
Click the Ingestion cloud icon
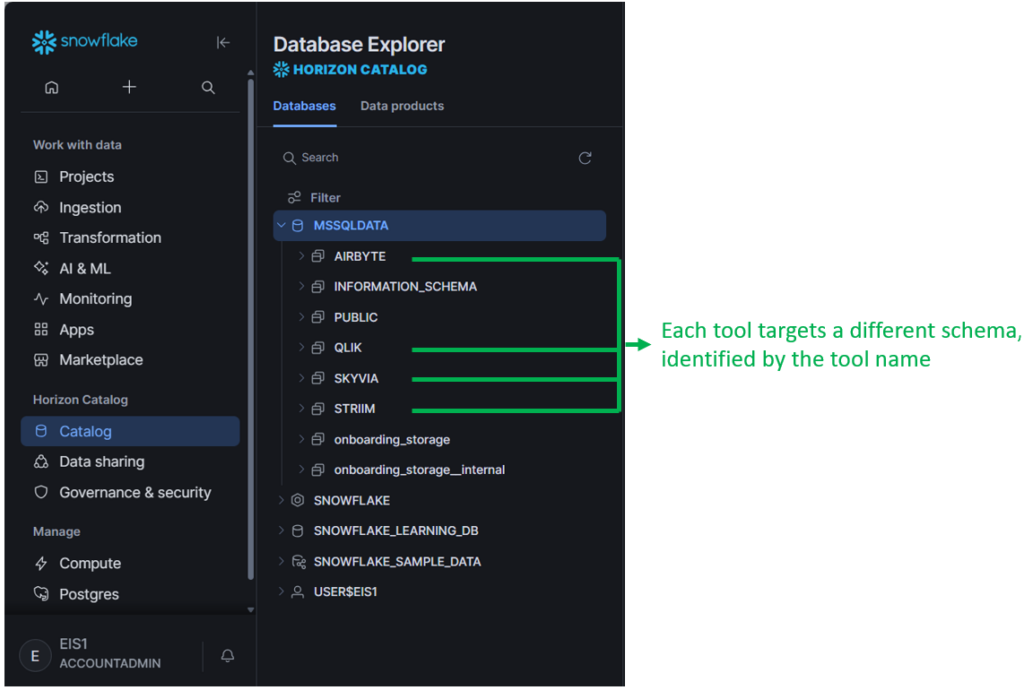tap(41, 208)
